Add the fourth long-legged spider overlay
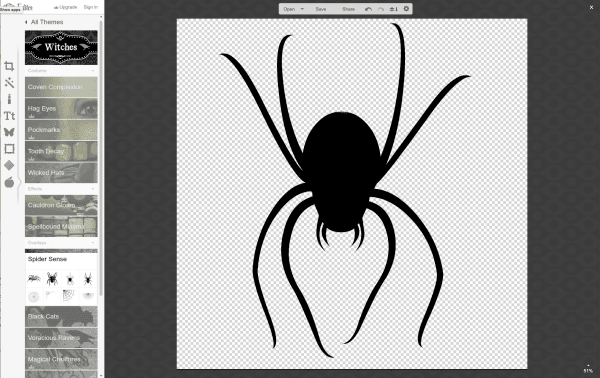Image resolution: width=600 pixels, height=378 pixels. tap(88, 279)
